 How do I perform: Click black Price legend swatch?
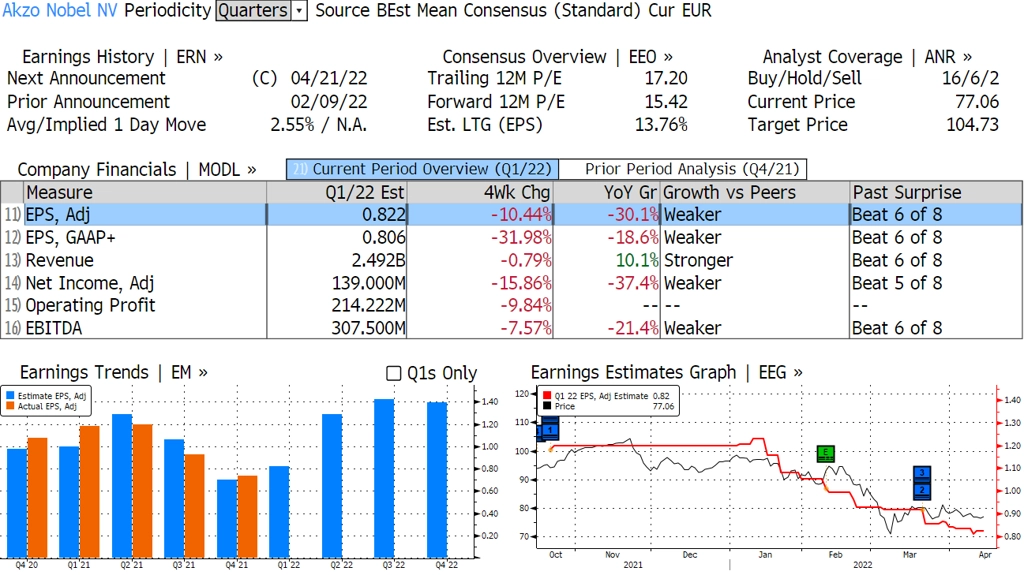(x=547, y=406)
